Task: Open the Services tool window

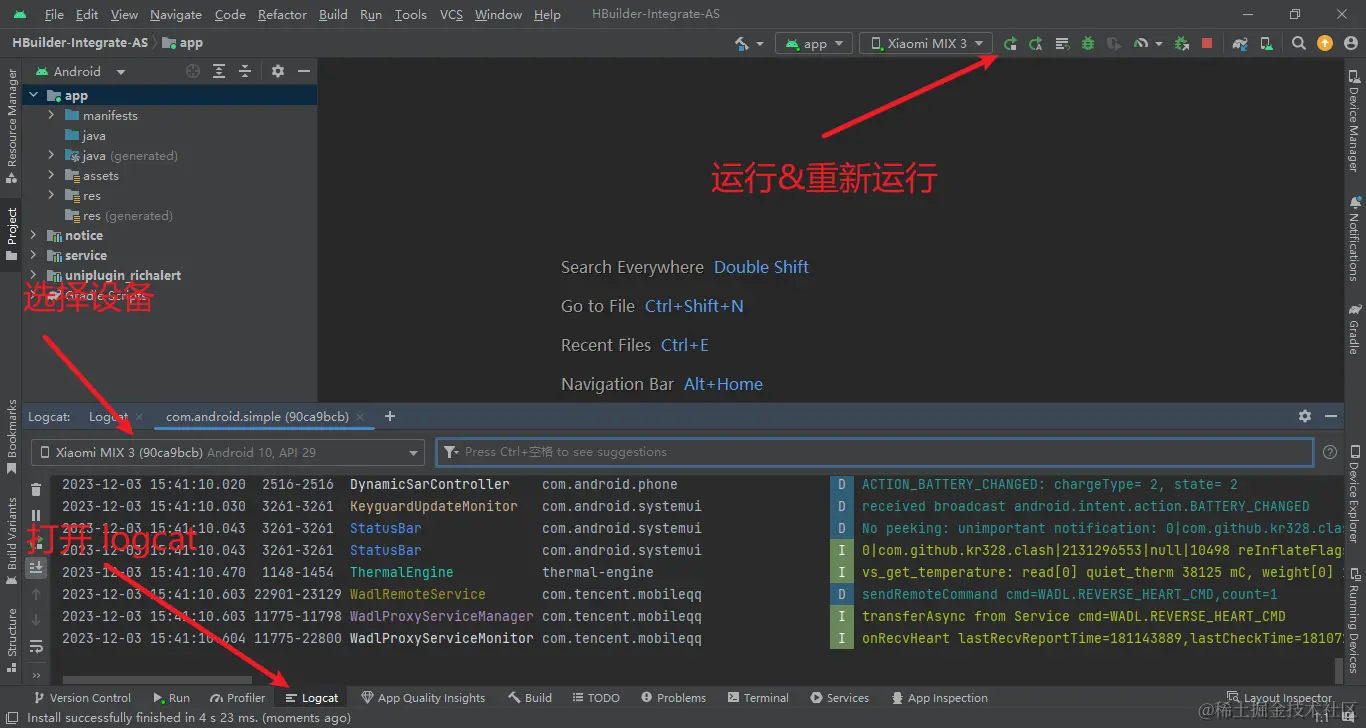Action: pyautogui.click(x=840, y=698)
